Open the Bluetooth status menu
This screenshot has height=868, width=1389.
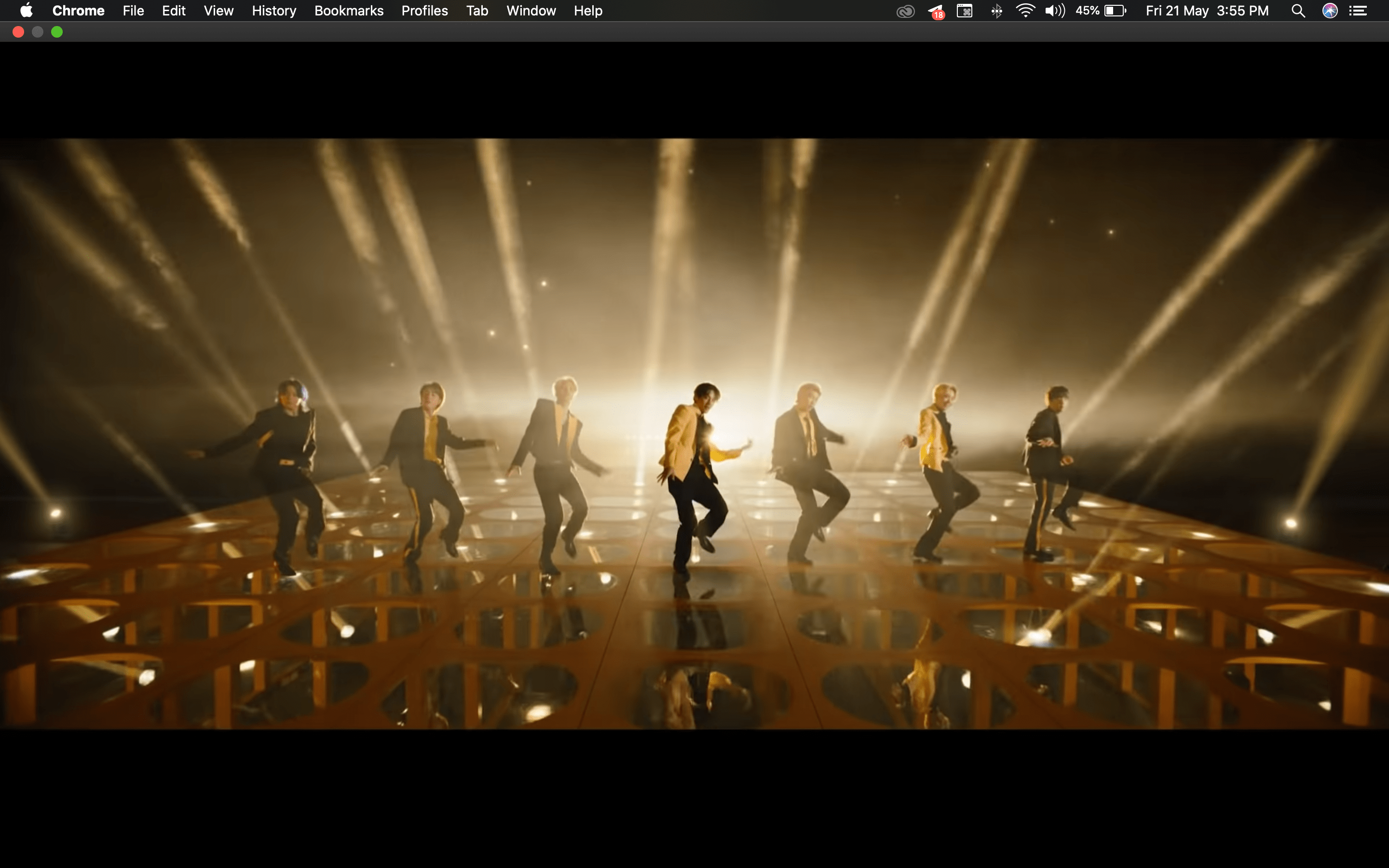[x=996, y=11]
